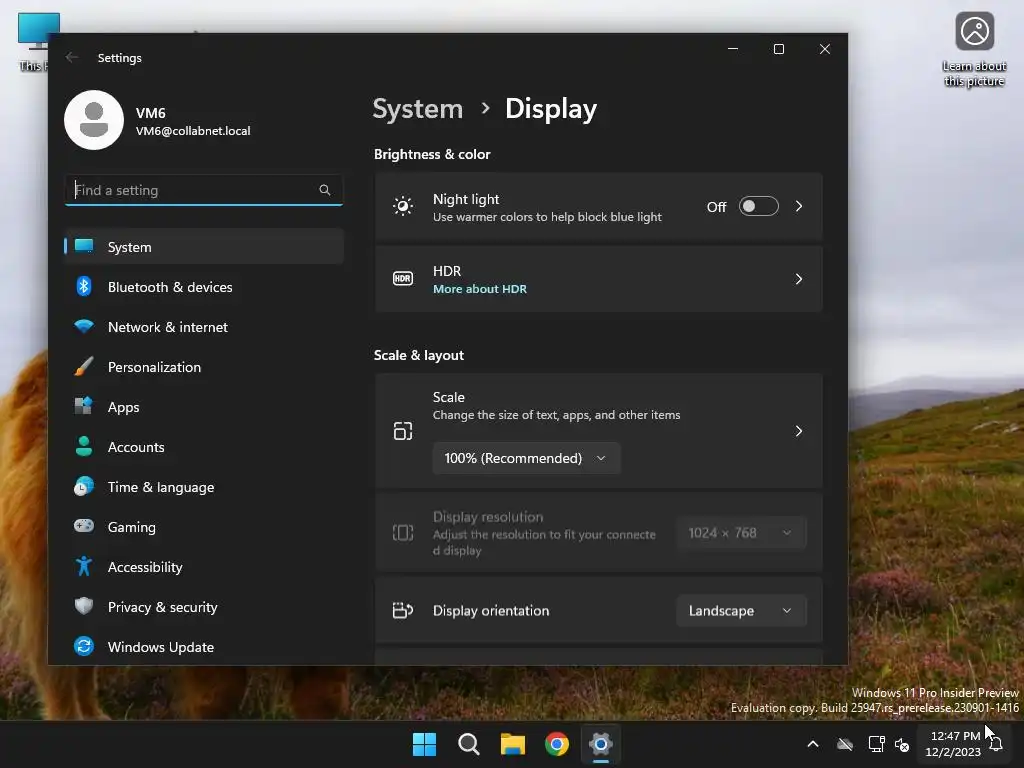The height and width of the screenshot is (768, 1024).
Task: Open This PC desktop icon
Action: pos(34,42)
